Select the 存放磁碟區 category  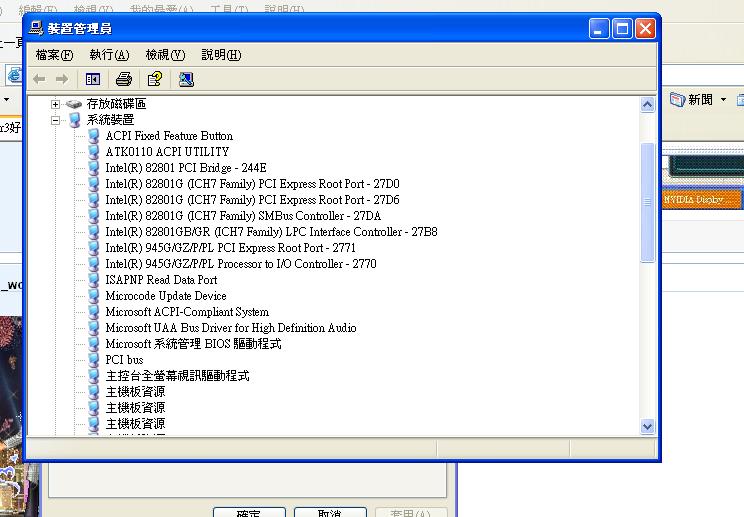coord(116,104)
